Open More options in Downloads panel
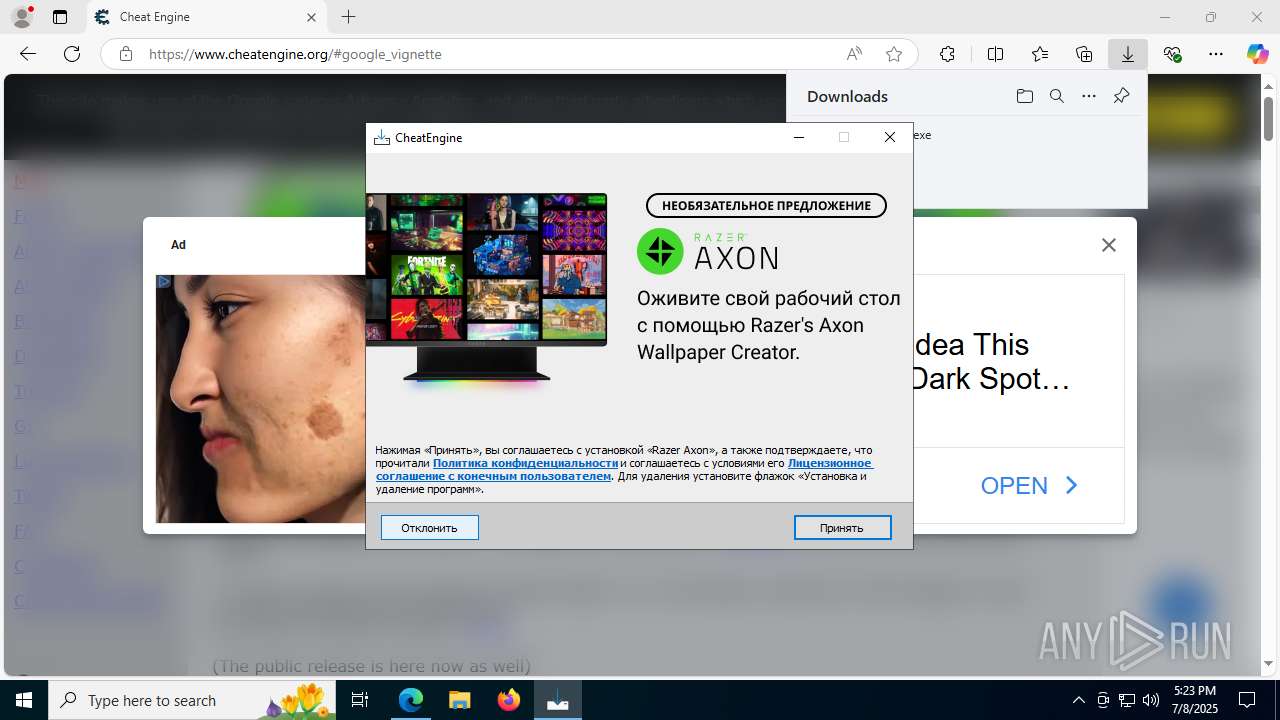1280x720 pixels. [1089, 96]
